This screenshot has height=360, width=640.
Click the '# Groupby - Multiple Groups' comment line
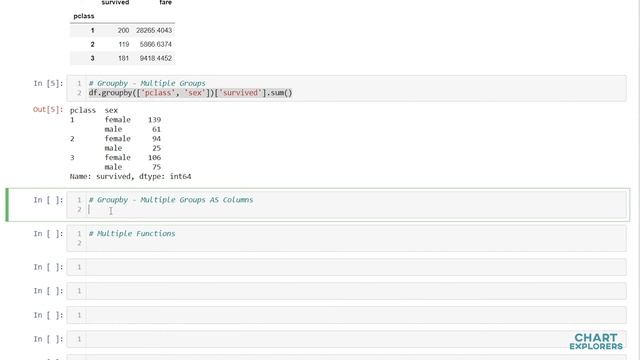pos(147,83)
